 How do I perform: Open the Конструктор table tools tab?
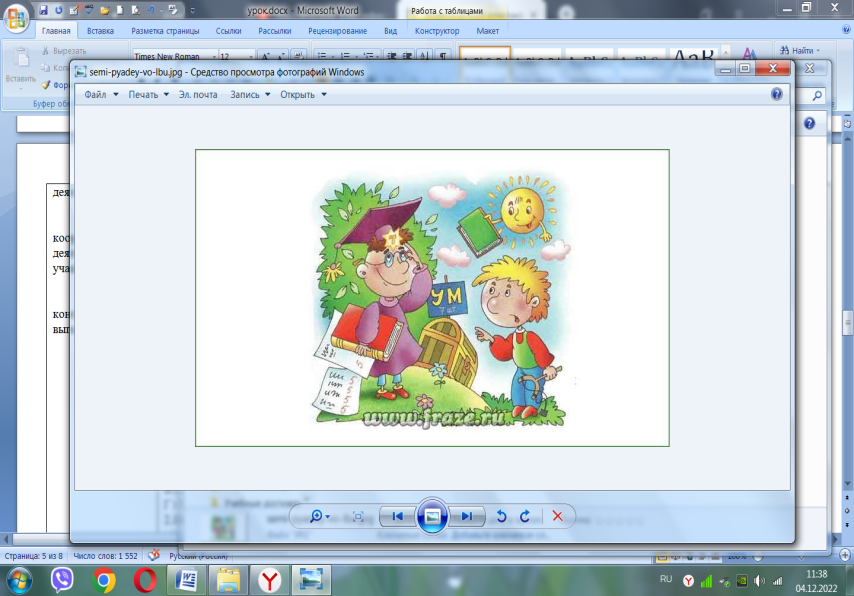[437, 31]
